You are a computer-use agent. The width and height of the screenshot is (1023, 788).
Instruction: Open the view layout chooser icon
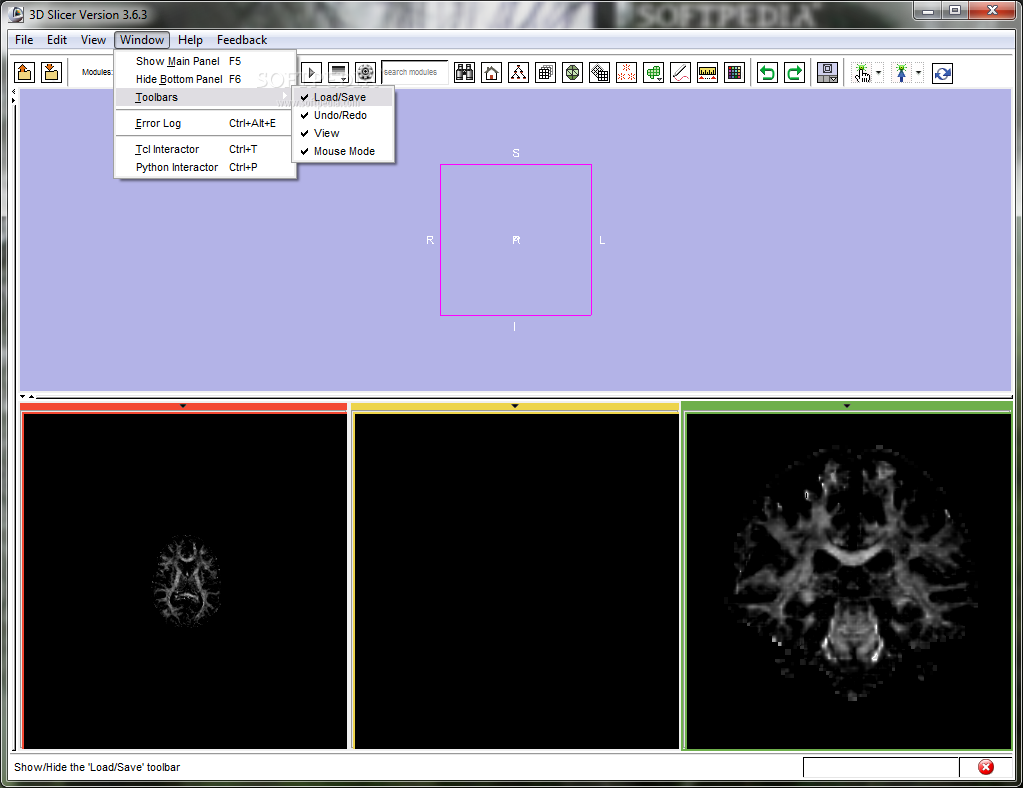pyautogui.click(x=827, y=72)
